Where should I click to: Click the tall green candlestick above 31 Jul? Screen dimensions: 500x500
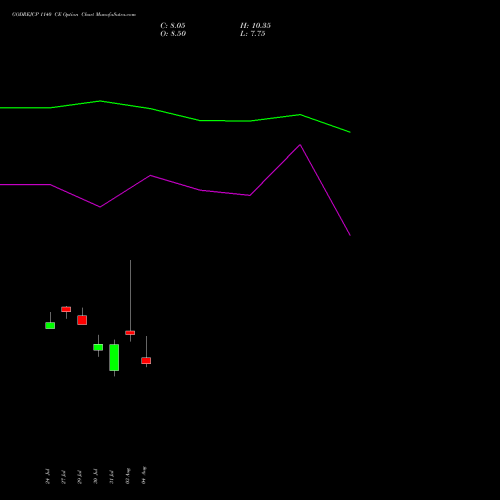tap(114, 357)
